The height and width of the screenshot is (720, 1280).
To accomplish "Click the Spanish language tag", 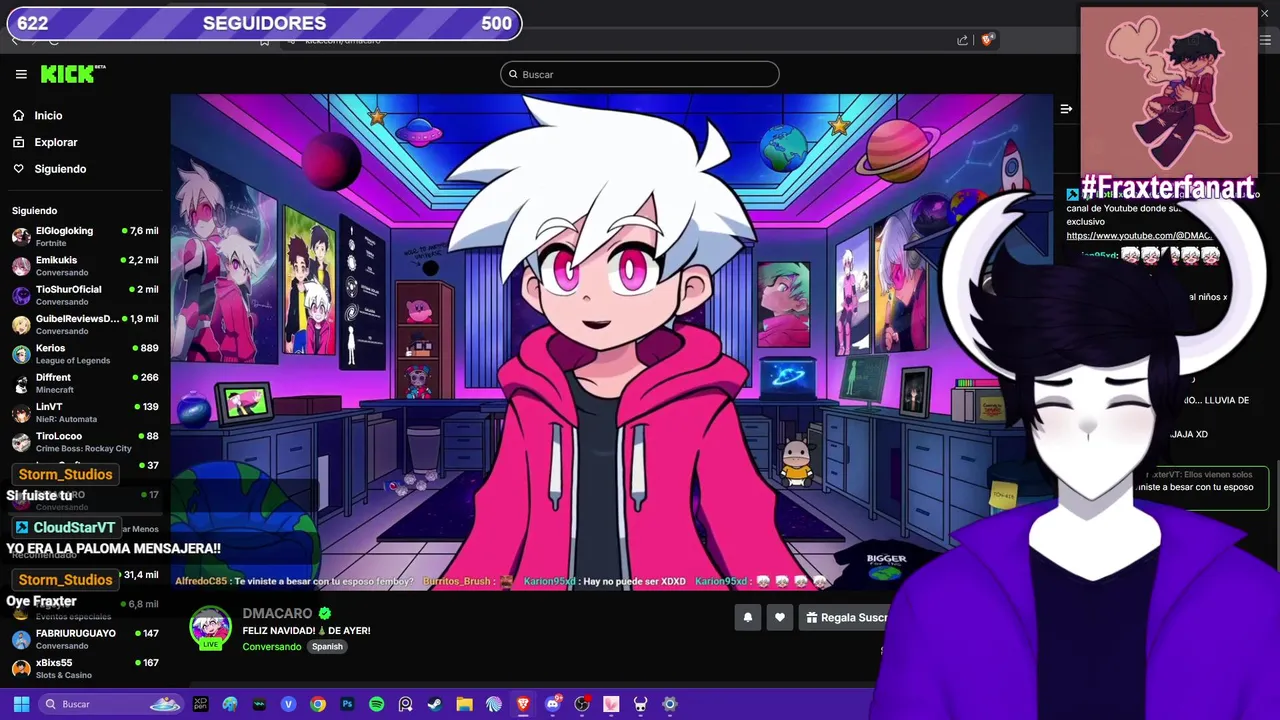I will pyautogui.click(x=327, y=647).
